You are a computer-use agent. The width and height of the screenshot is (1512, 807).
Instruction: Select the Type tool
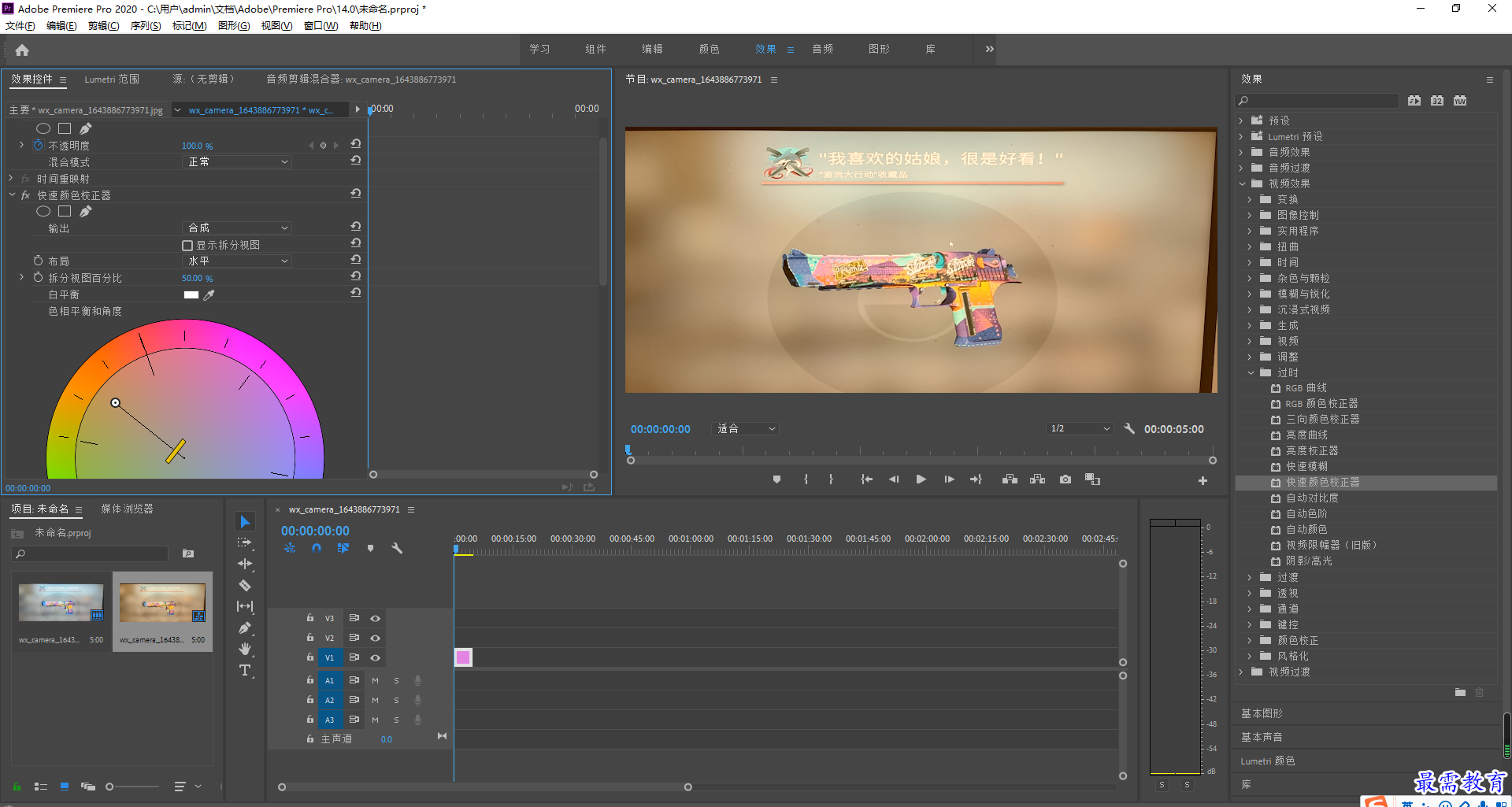point(245,670)
